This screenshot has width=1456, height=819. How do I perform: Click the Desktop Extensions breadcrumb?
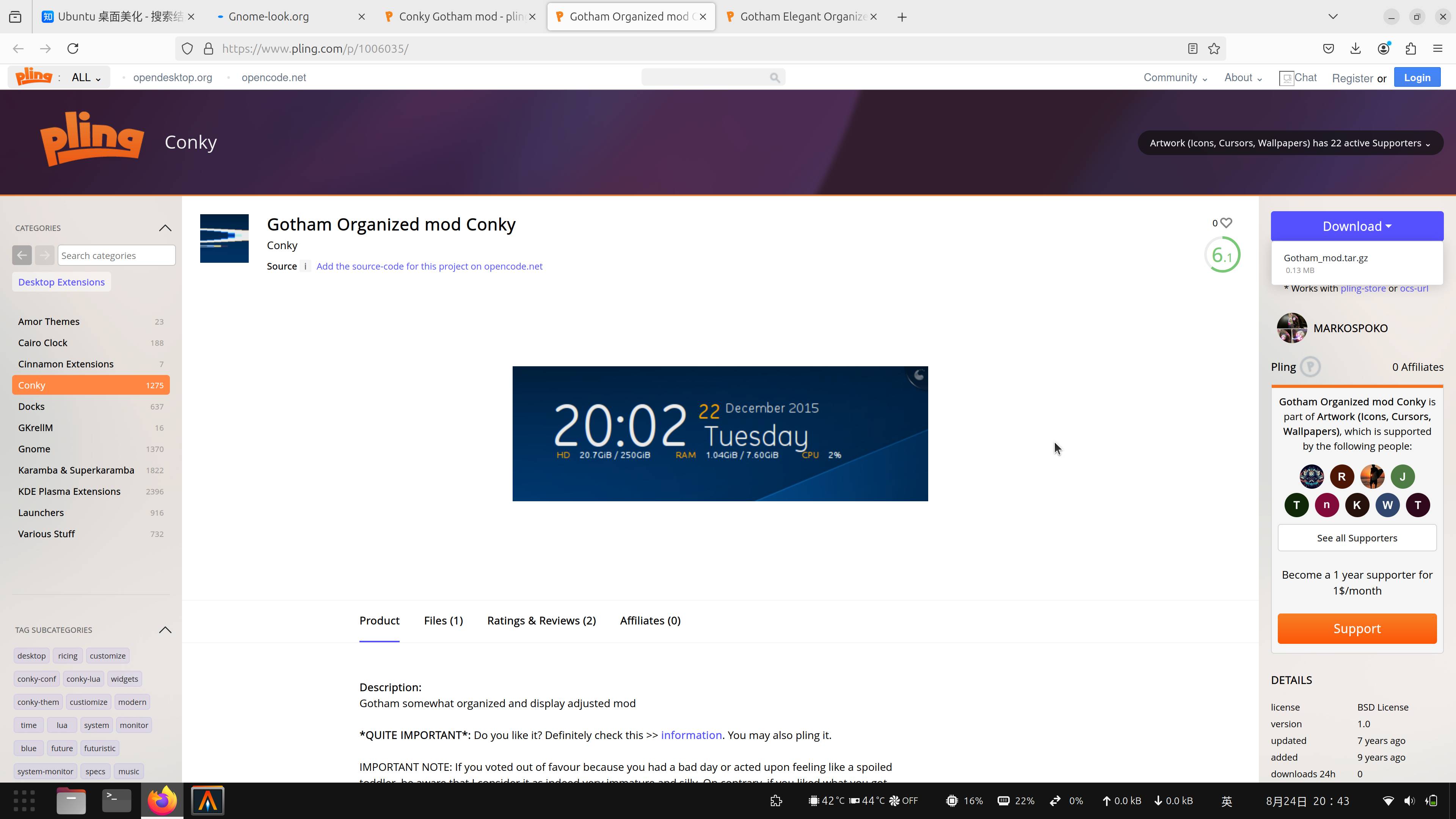click(61, 282)
